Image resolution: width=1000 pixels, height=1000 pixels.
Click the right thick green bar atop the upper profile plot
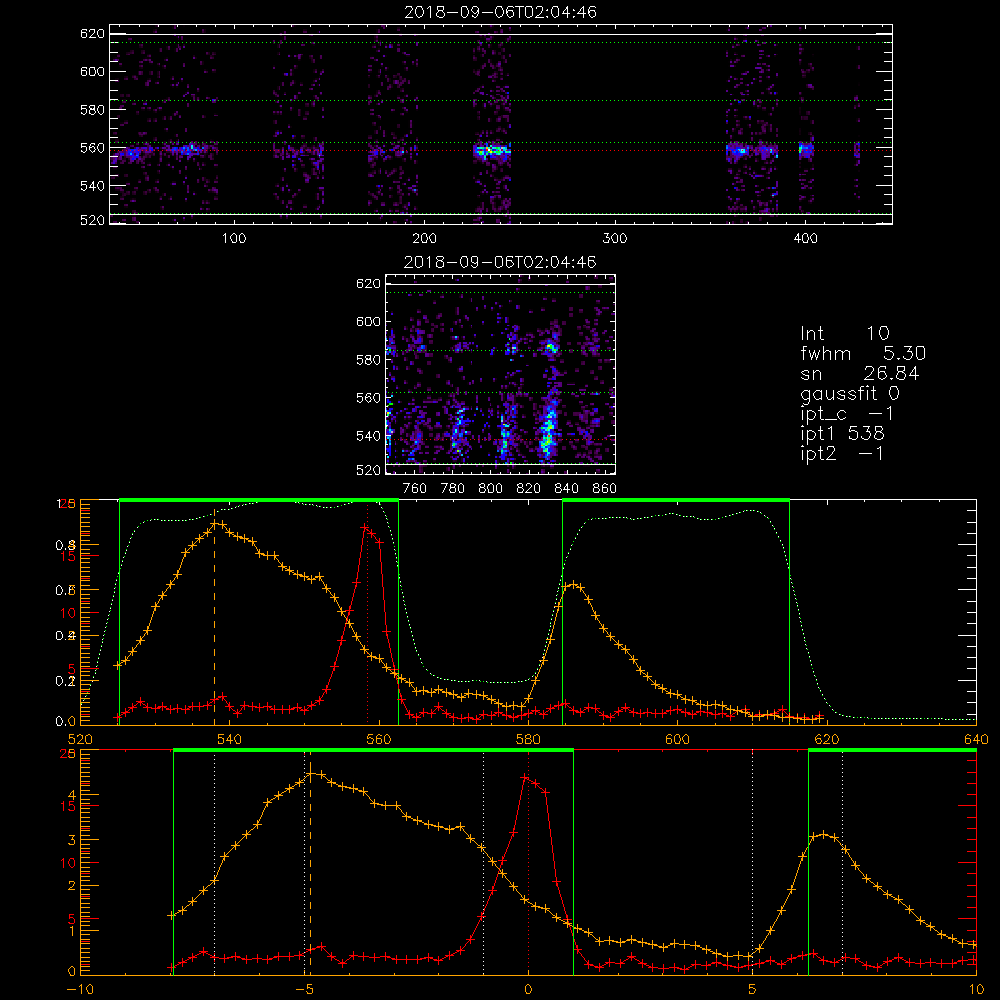(676, 501)
